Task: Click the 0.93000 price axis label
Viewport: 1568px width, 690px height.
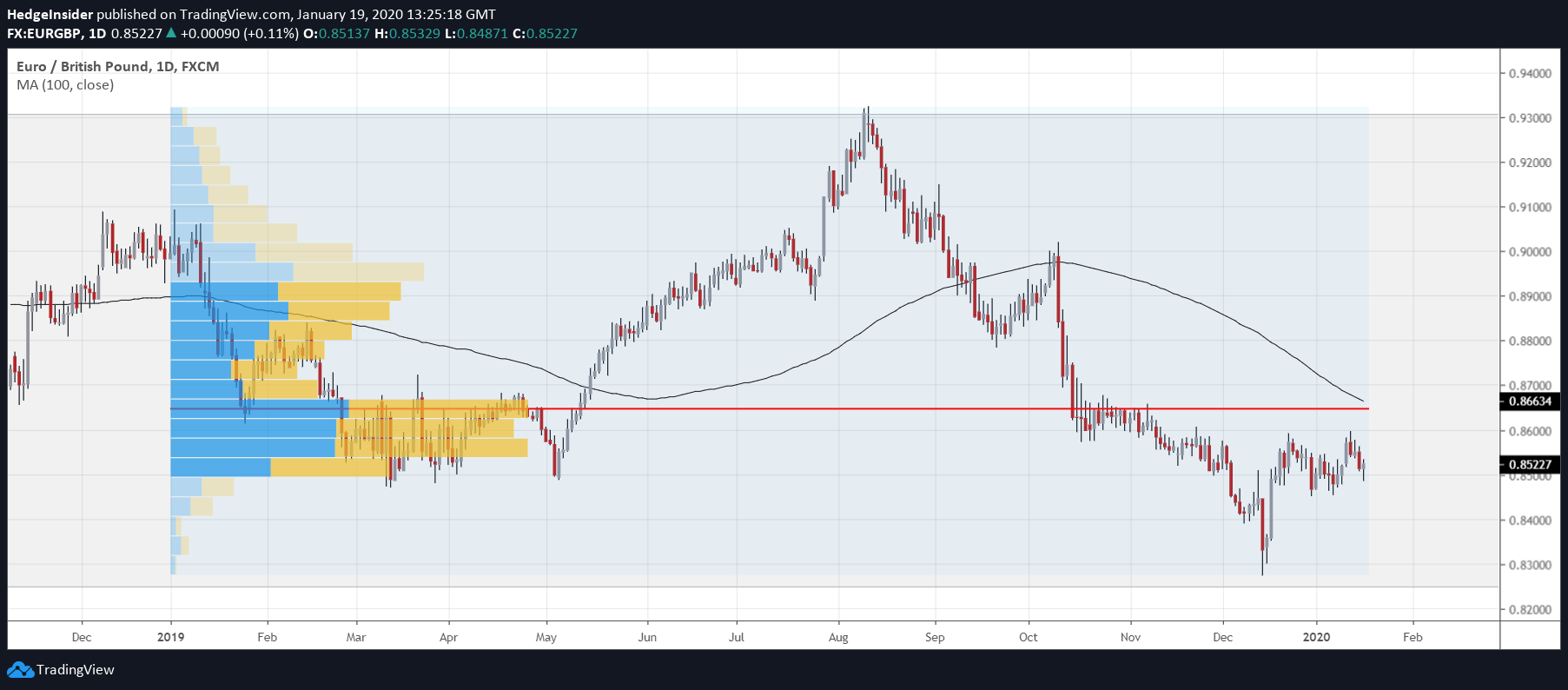Action: [x=1530, y=118]
